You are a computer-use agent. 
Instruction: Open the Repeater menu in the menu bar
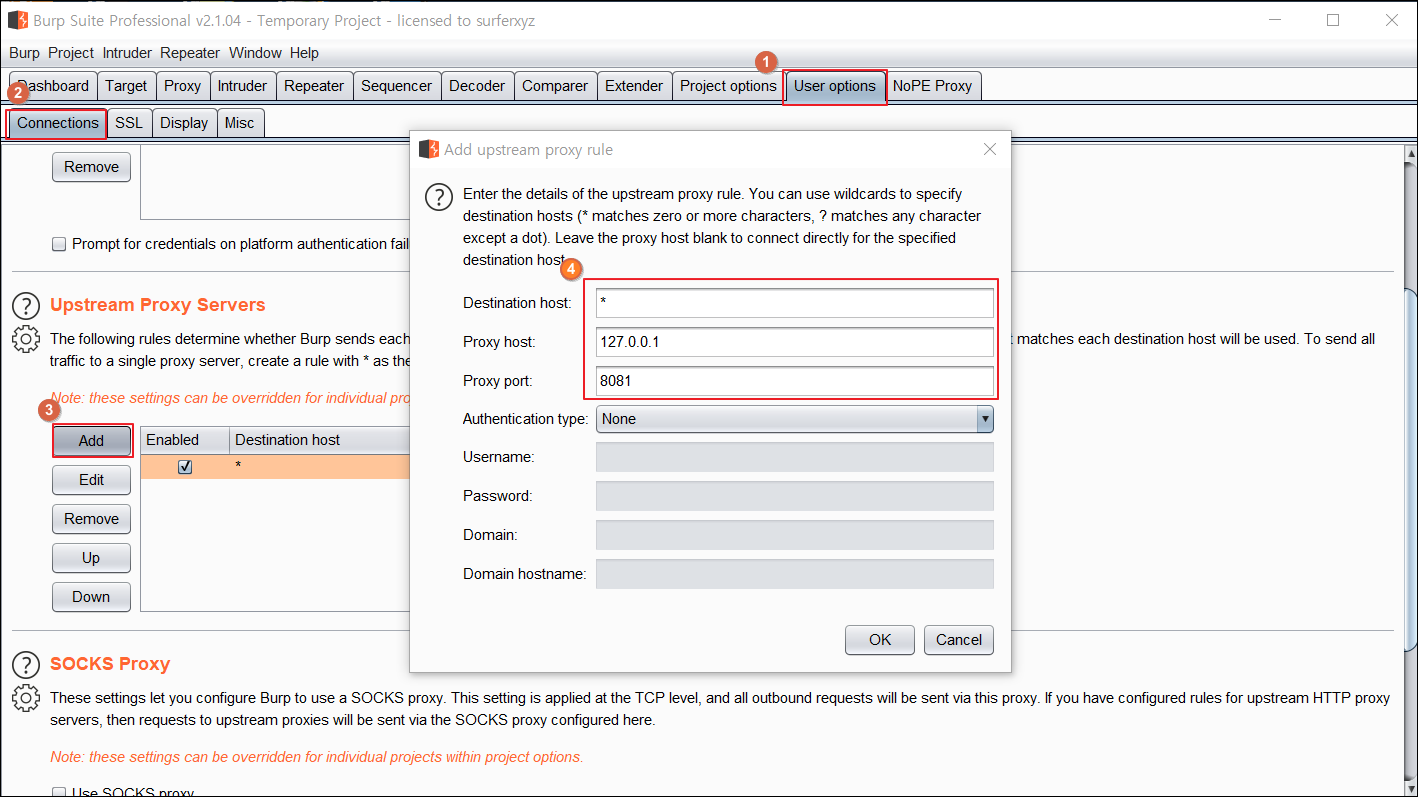[x=190, y=53]
